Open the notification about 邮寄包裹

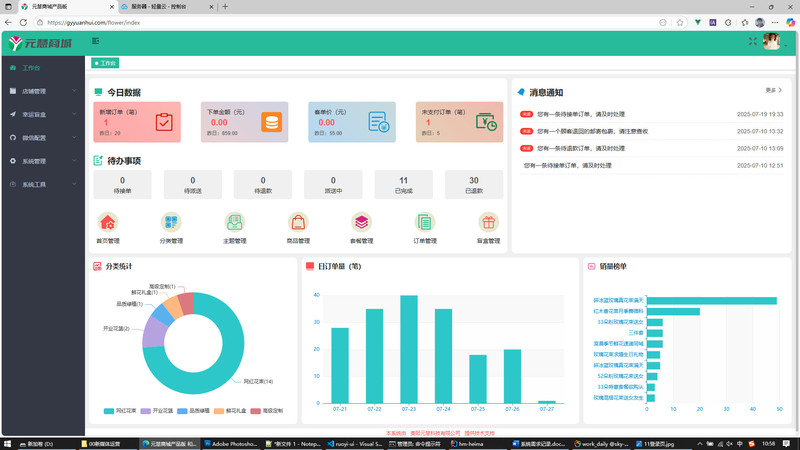pyautogui.click(x=652, y=131)
